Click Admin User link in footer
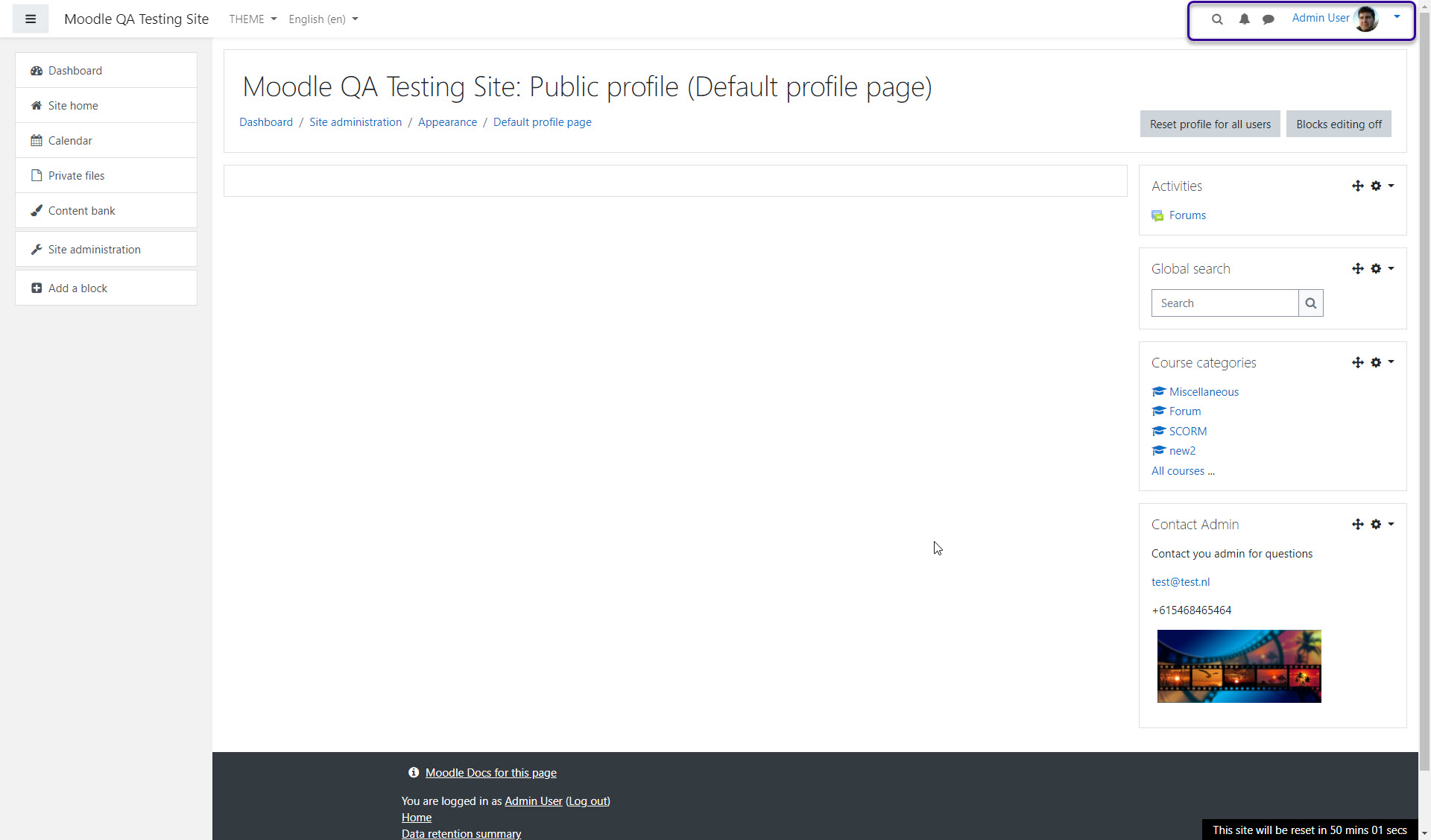Screen dimensions: 1431x840 [534, 801]
